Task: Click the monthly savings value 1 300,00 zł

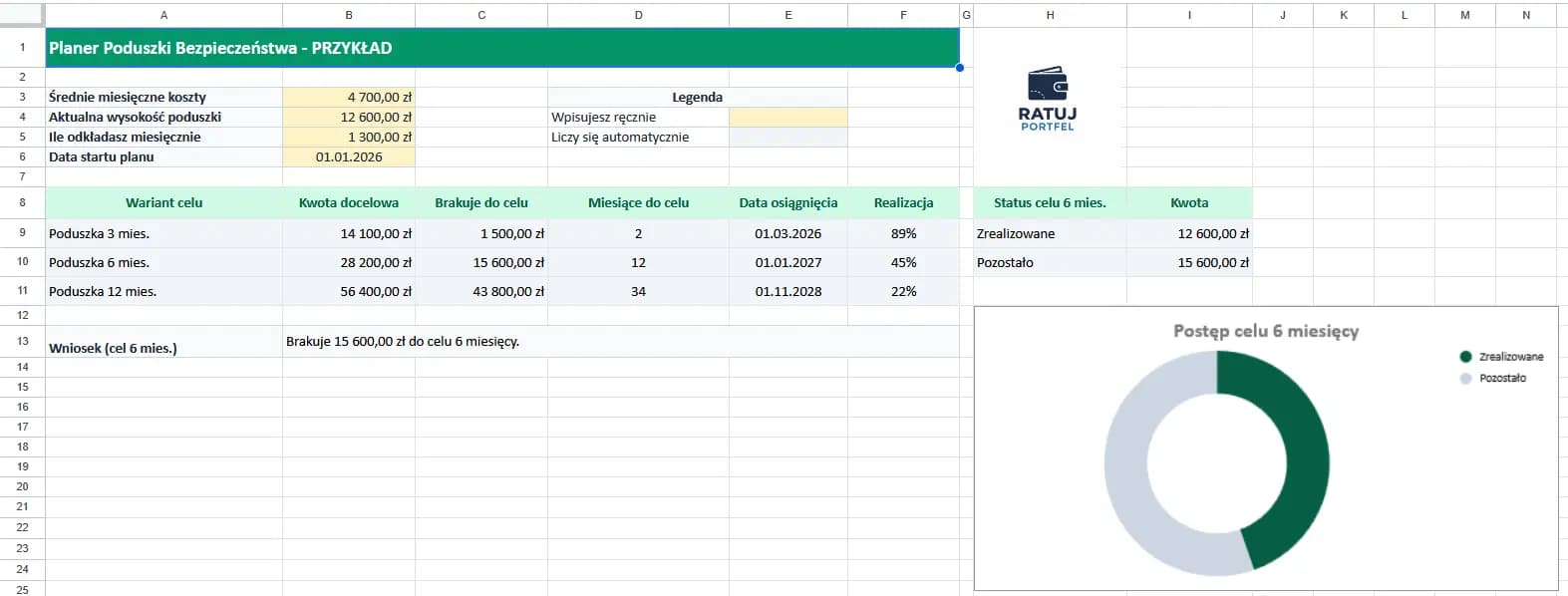Action: [x=349, y=138]
